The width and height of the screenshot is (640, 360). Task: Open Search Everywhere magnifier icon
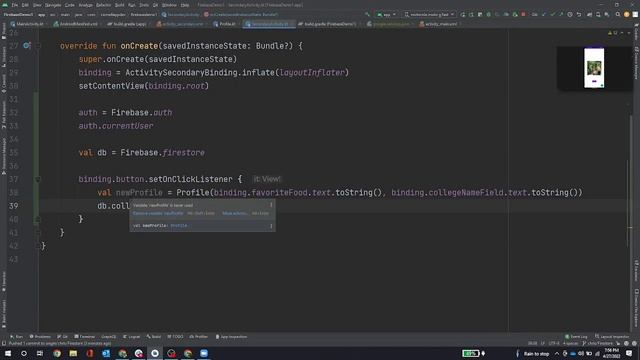[618, 14]
